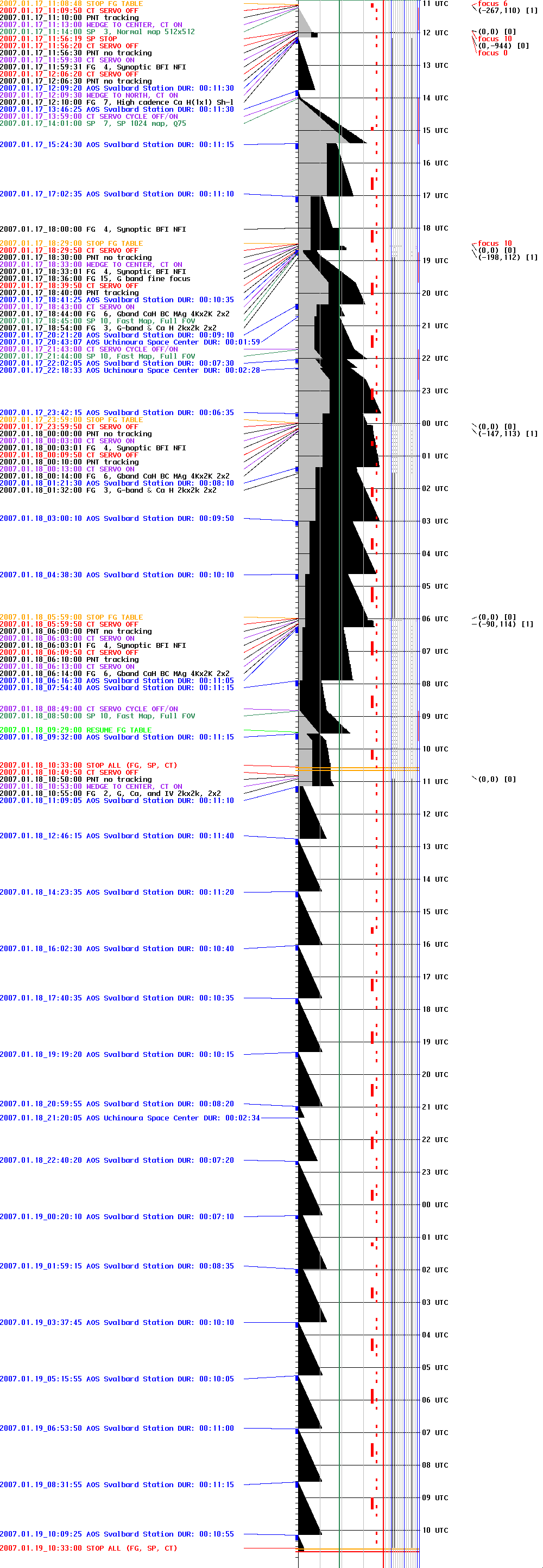Click the red focus 6 label at top right
This screenshot has width=543, height=1568.
(492, 4)
